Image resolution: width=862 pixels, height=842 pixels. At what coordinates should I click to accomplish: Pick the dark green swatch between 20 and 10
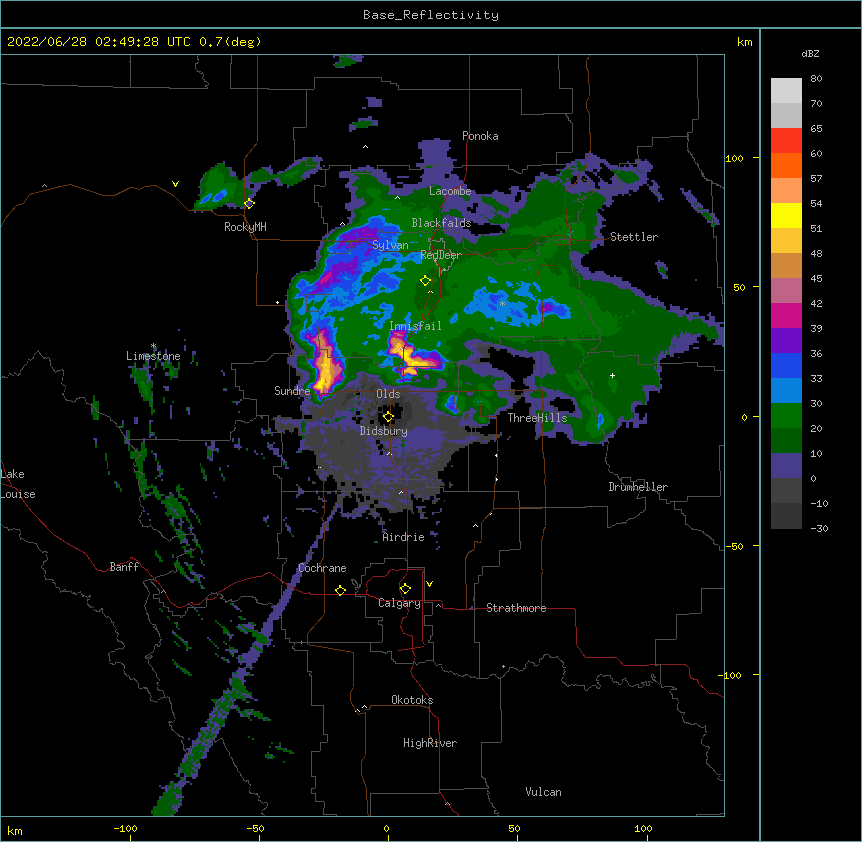click(786, 441)
